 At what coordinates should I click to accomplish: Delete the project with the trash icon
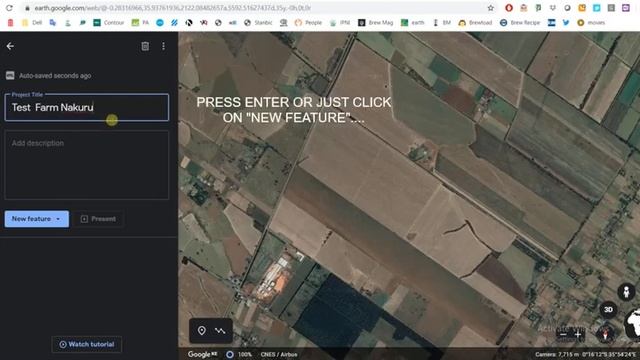(x=145, y=46)
